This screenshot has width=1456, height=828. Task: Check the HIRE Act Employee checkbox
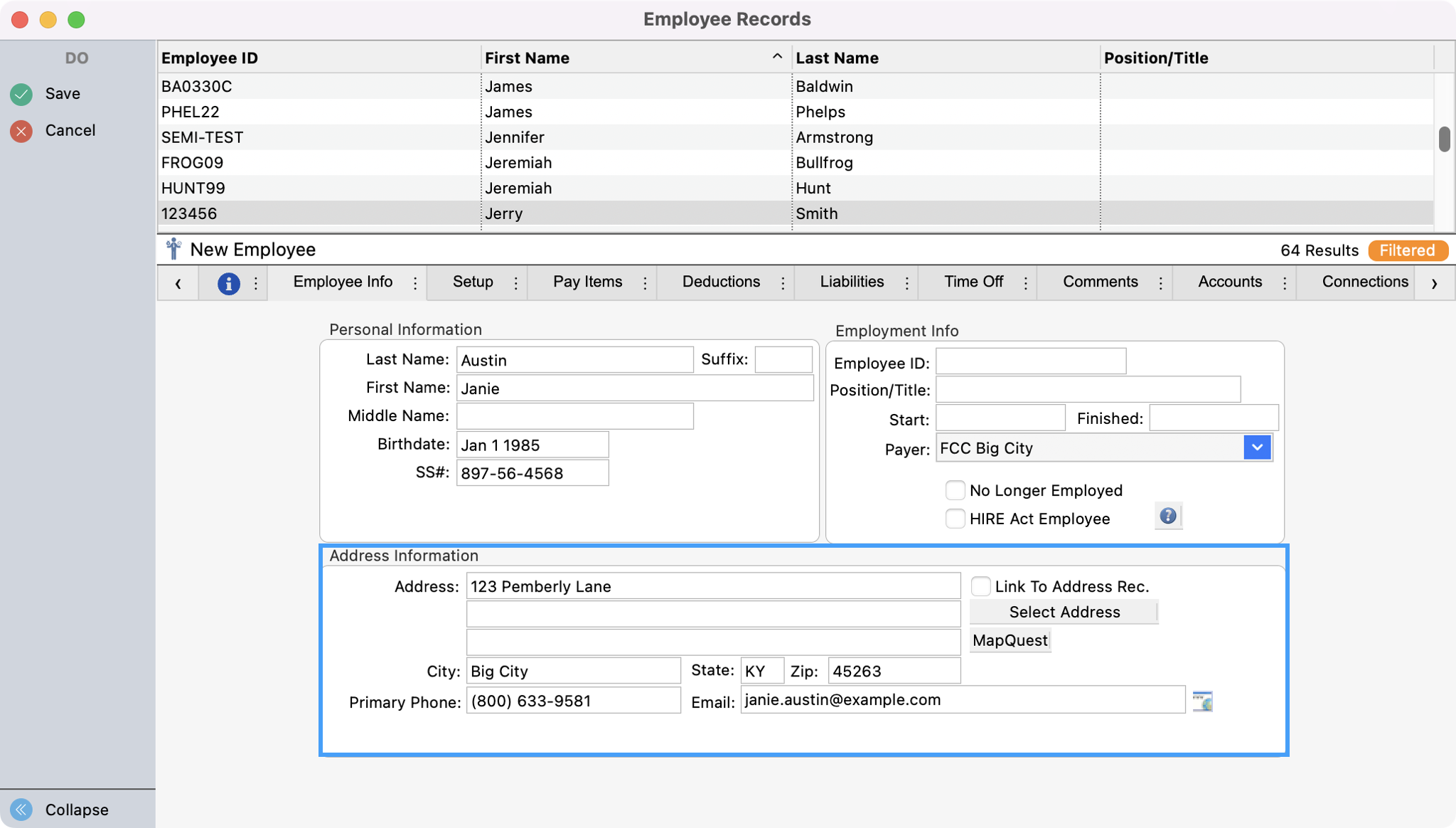(x=955, y=519)
